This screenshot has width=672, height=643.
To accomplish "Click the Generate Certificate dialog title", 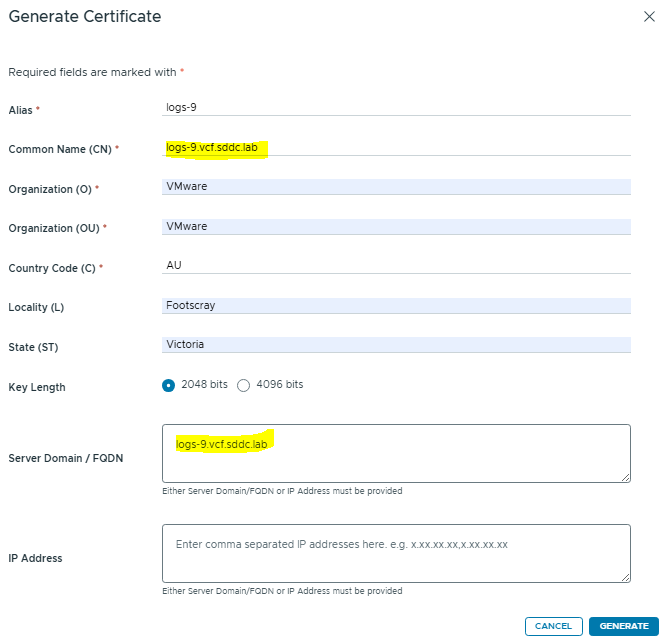I will pos(84,17).
